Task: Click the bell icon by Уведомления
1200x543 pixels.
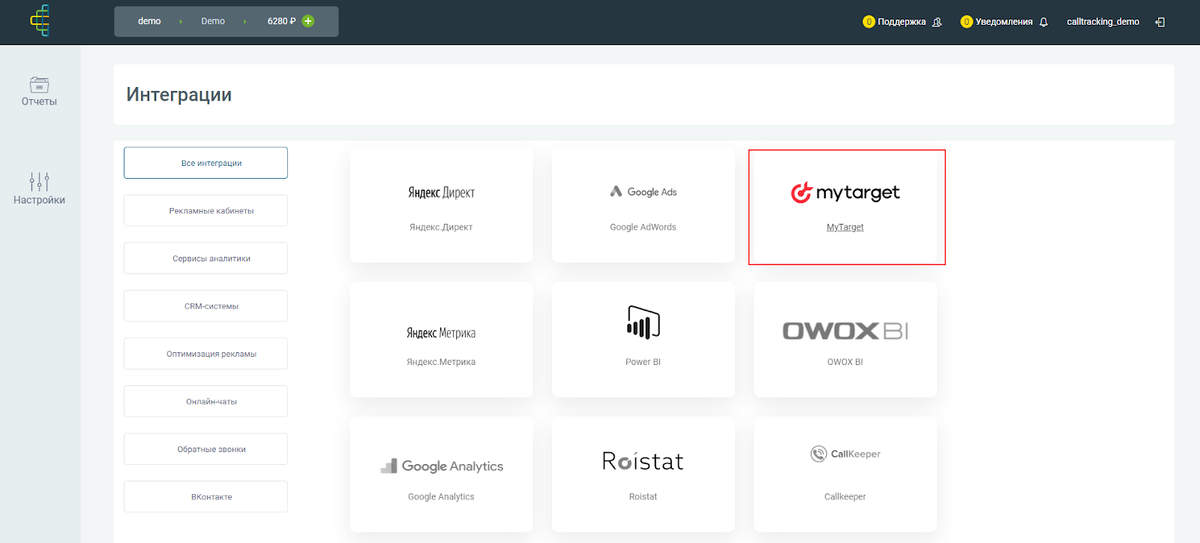Action: pyautogui.click(x=1044, y=21)
